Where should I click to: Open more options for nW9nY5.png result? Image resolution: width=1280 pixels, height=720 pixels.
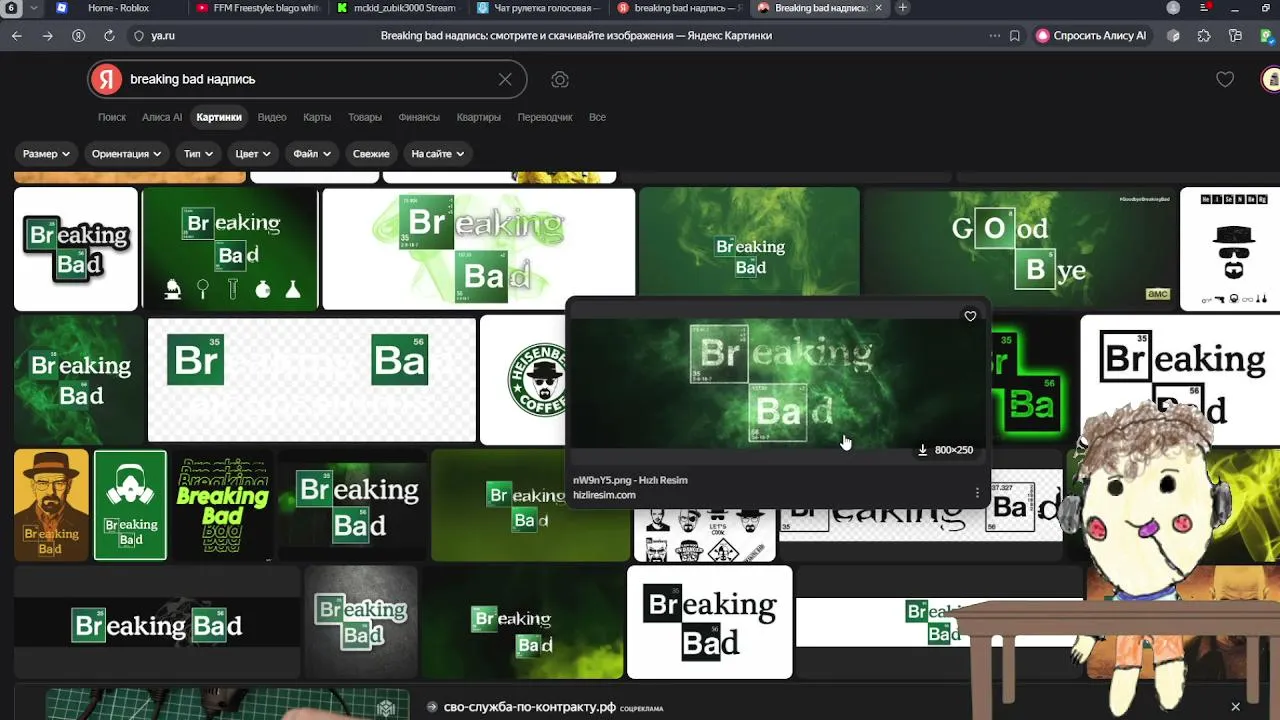(x=977, y=492)
